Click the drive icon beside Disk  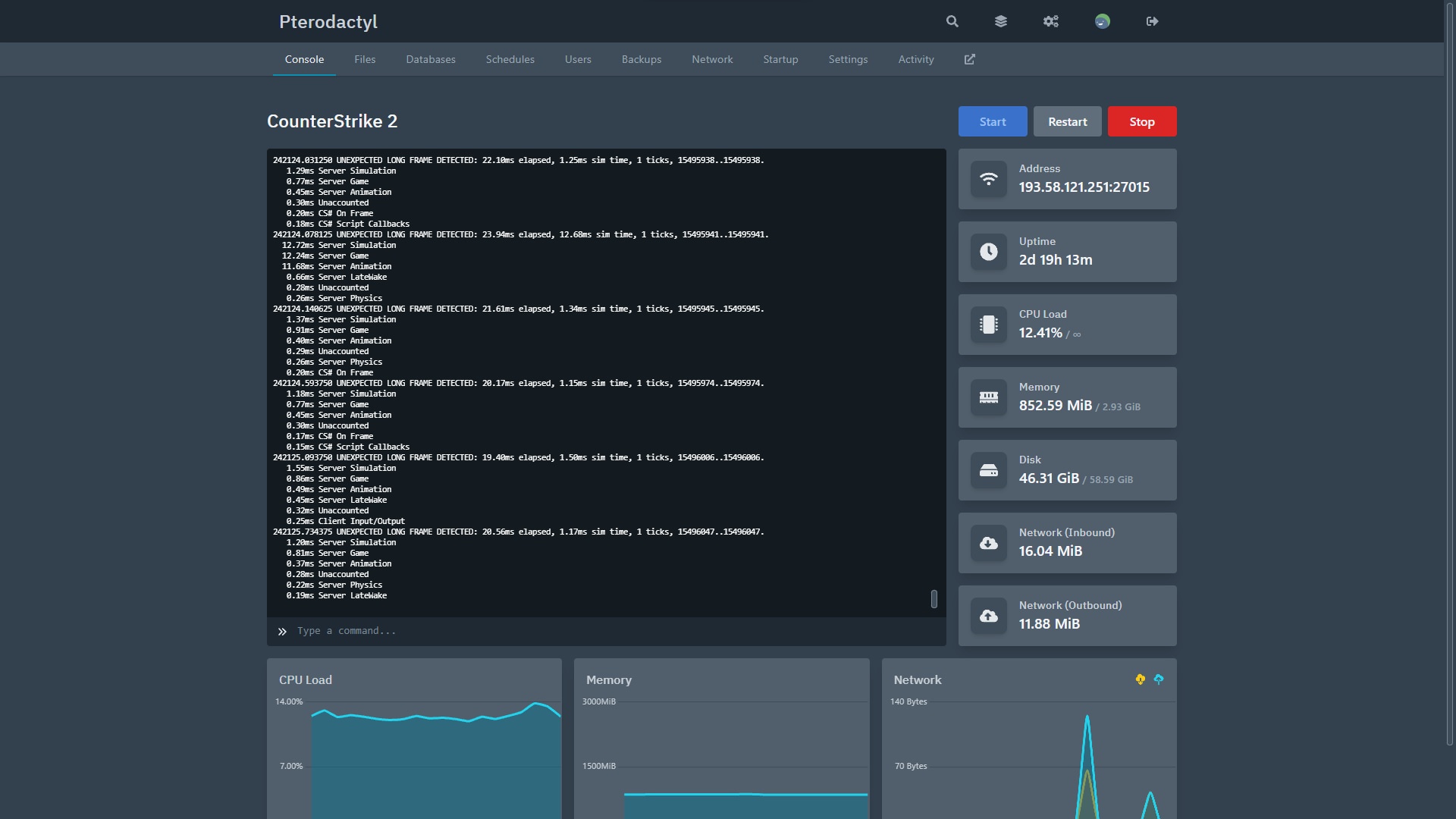tap(989, 470)
